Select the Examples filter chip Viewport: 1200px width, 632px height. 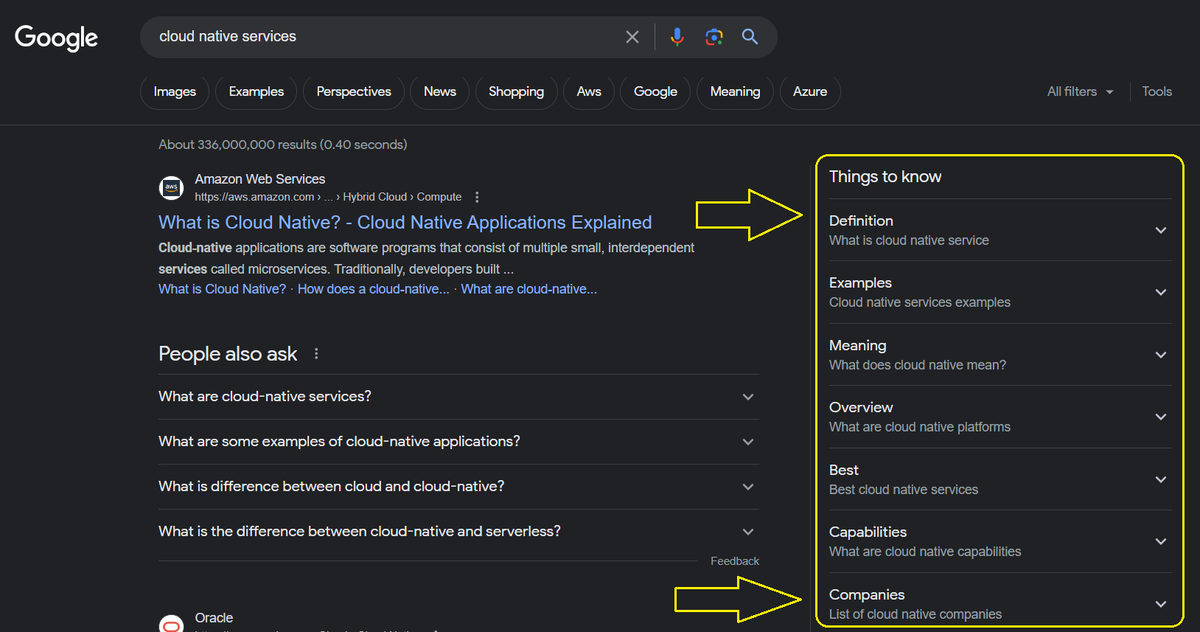[x=256, y=91]
